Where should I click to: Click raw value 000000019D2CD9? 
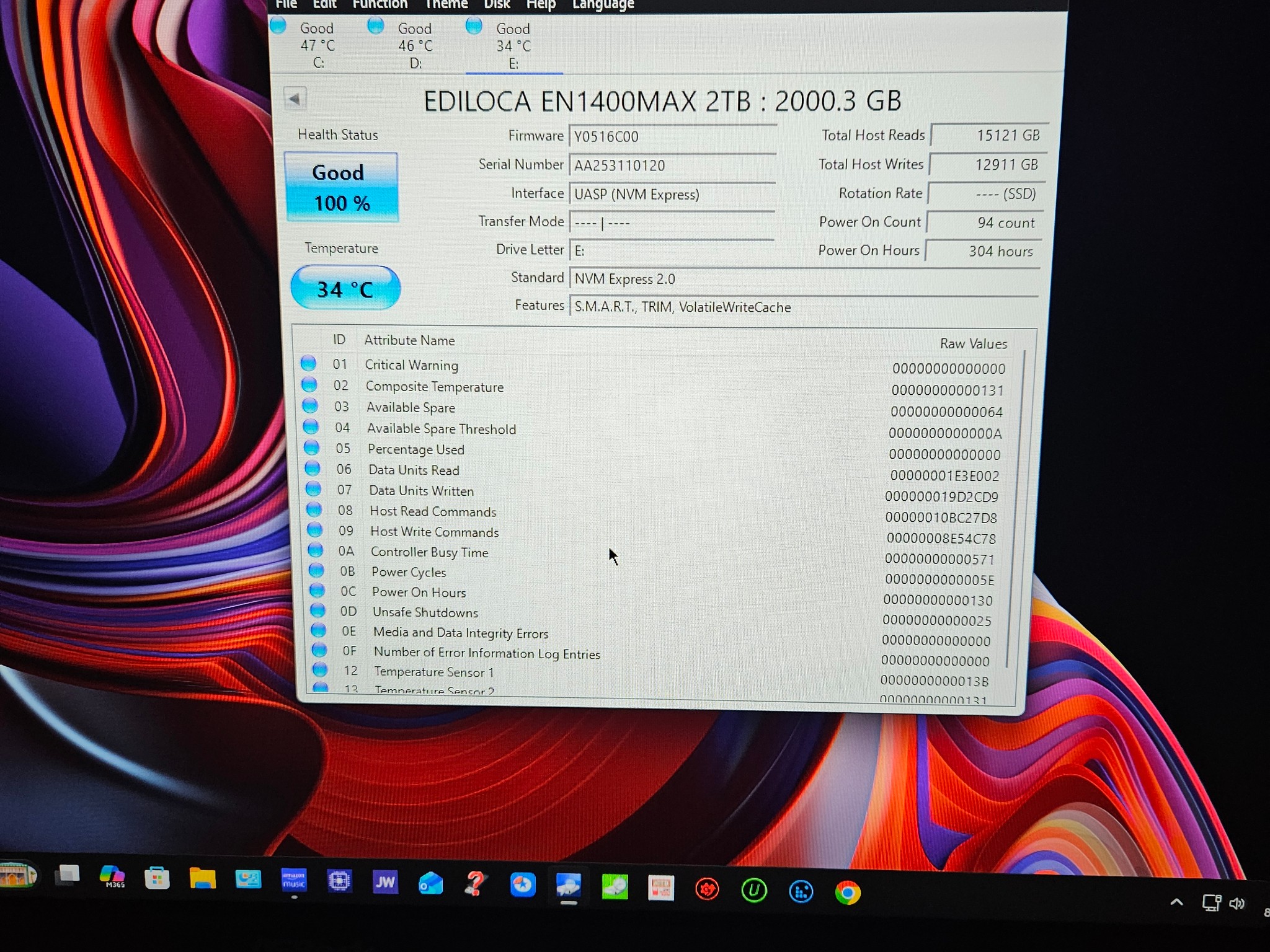[941, 497]
